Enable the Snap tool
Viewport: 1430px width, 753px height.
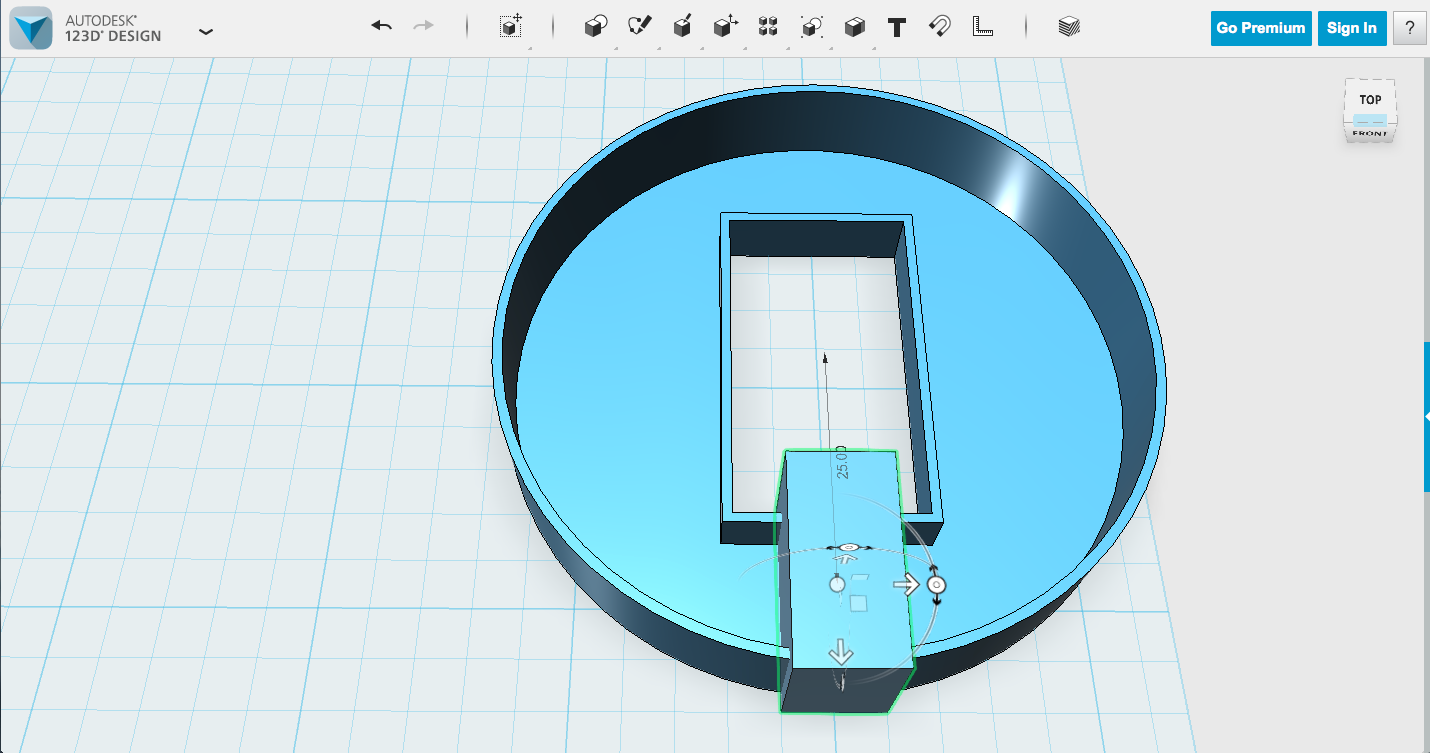[938, 26]
